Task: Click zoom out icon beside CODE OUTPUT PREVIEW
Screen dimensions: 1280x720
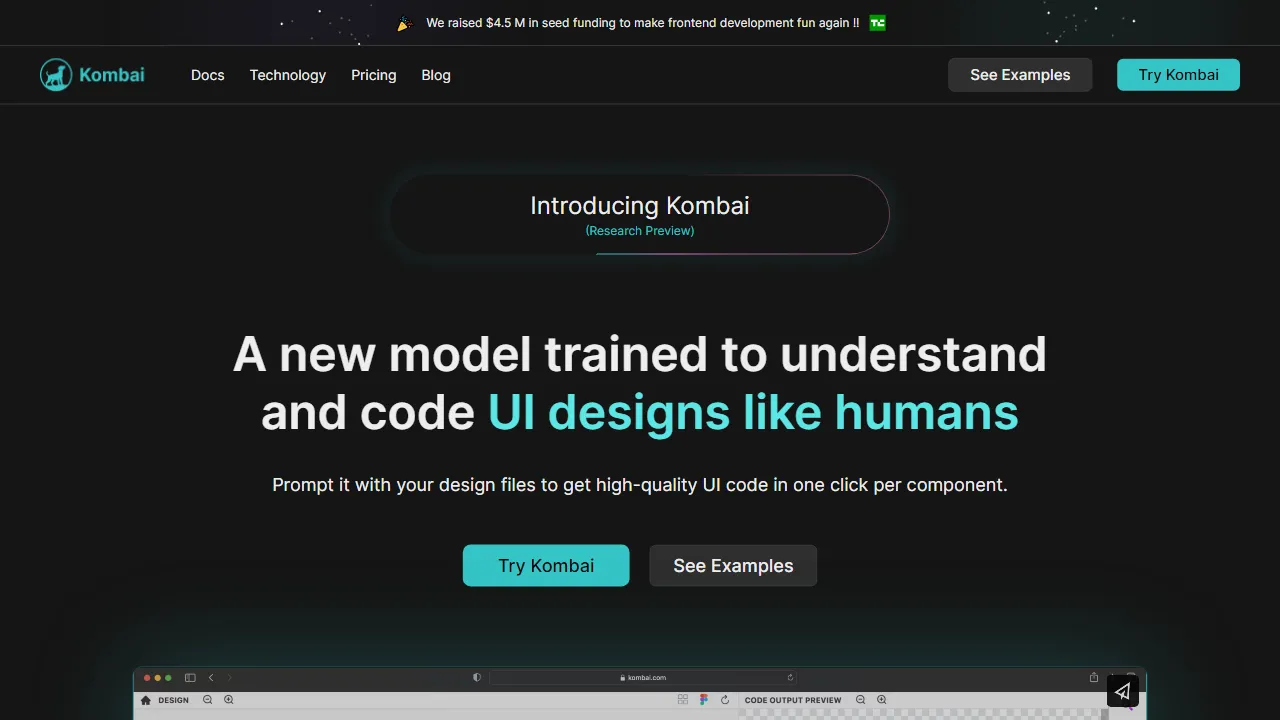Action: pyautogui.click(x=860, y=700)
